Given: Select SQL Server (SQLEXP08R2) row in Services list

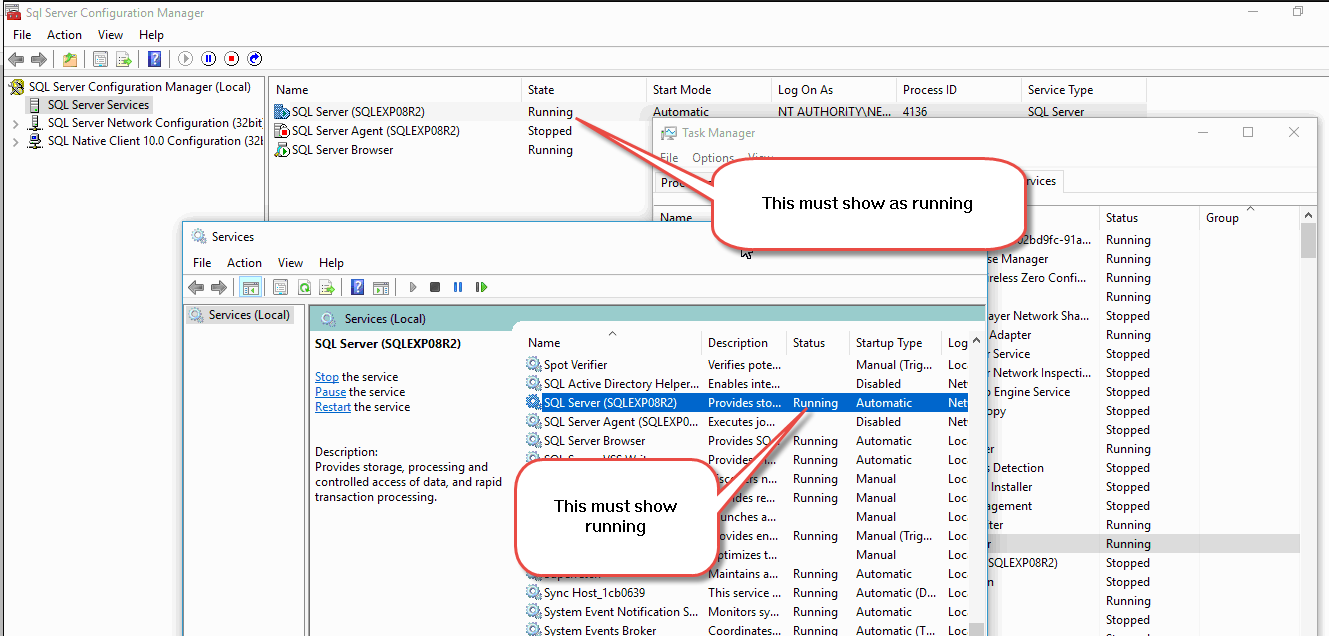Looking at the screenshot, I should click(x=747, y=403).
